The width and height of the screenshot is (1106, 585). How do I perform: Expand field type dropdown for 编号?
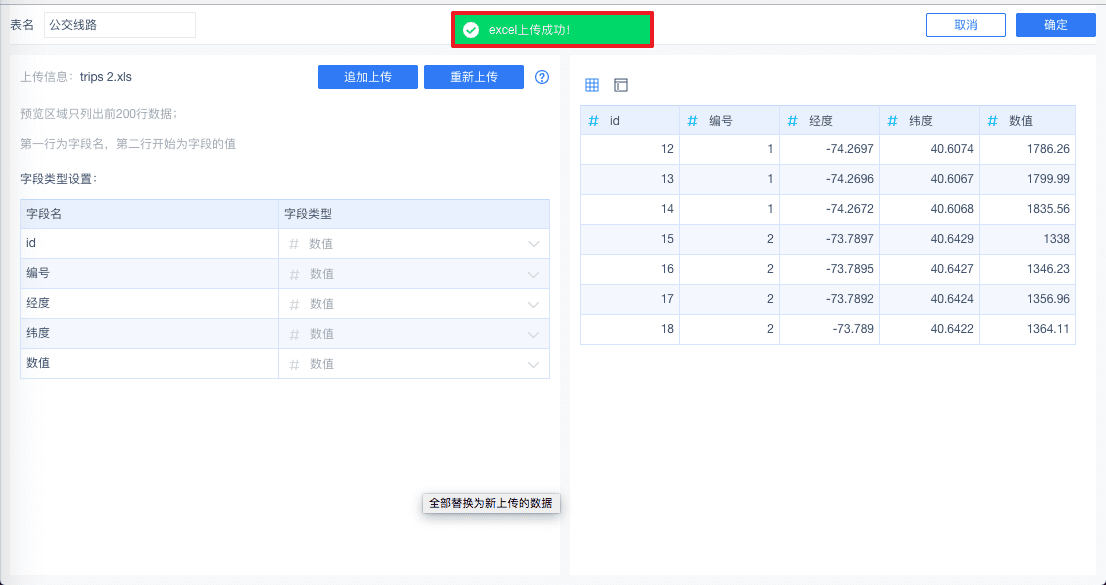(534, 274)
